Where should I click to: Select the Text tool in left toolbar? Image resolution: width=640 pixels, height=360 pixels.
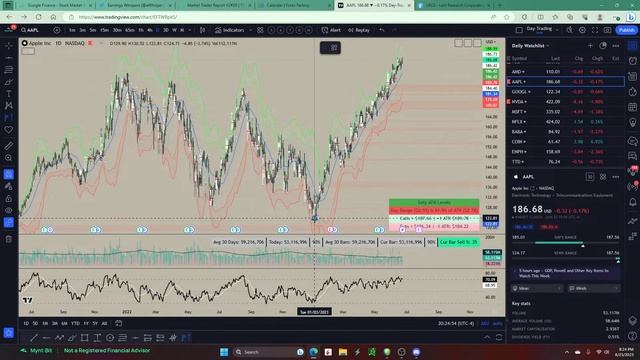pos(9,94)
